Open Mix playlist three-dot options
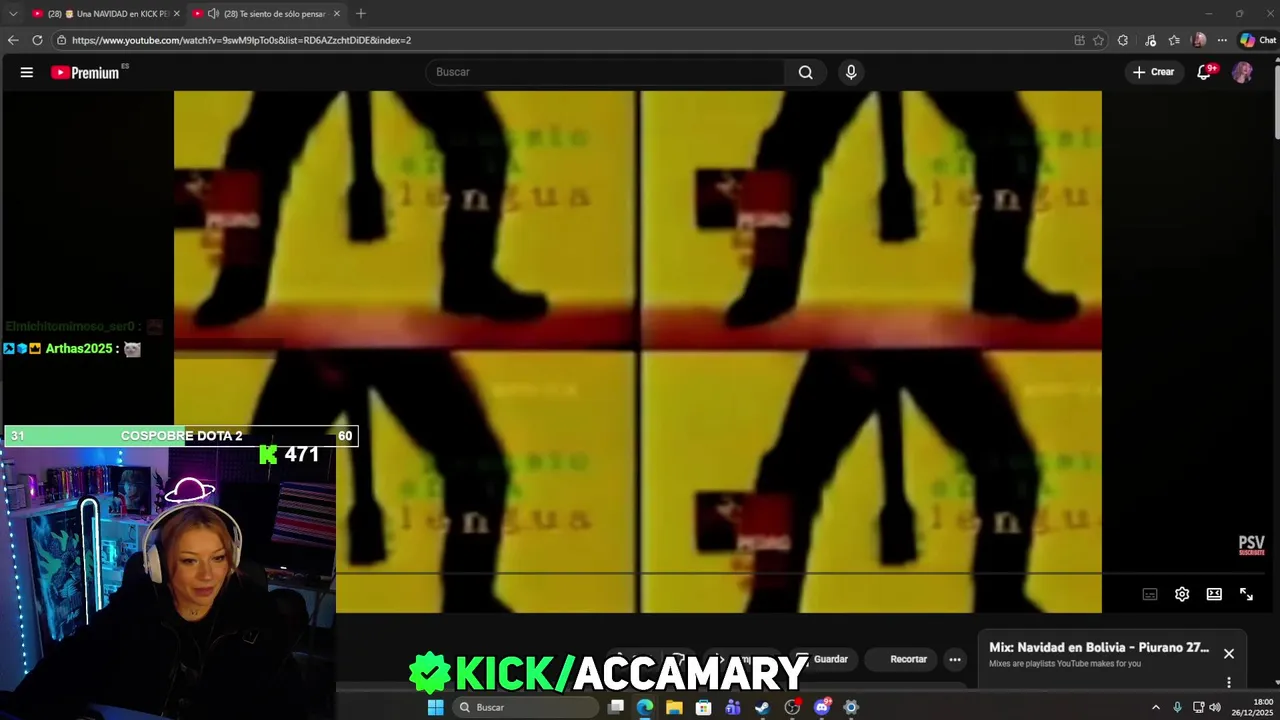Screen dimensions: 1280x720 pyautogui.click(x=1229, y=682)
